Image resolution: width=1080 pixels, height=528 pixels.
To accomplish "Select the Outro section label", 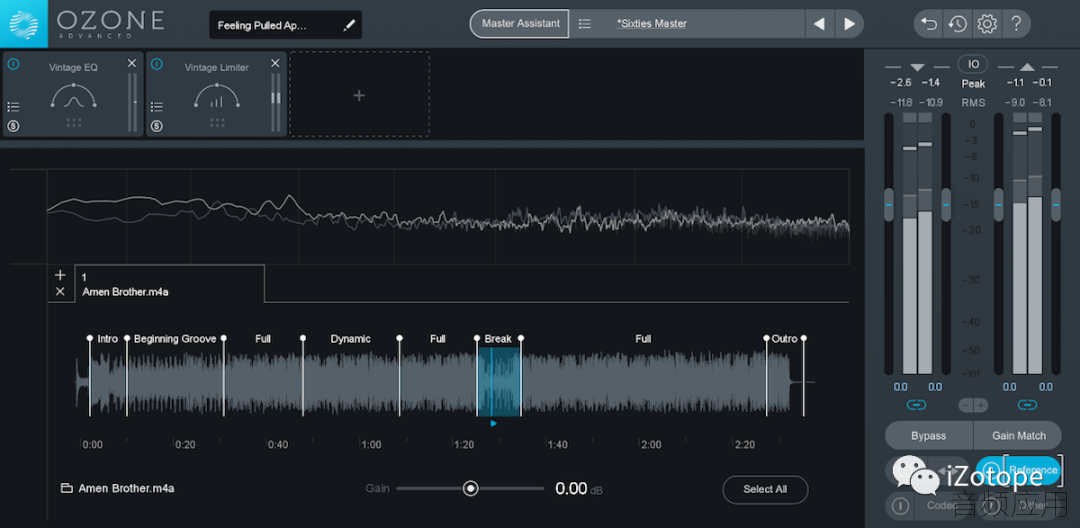I will [x=785, y=339].
